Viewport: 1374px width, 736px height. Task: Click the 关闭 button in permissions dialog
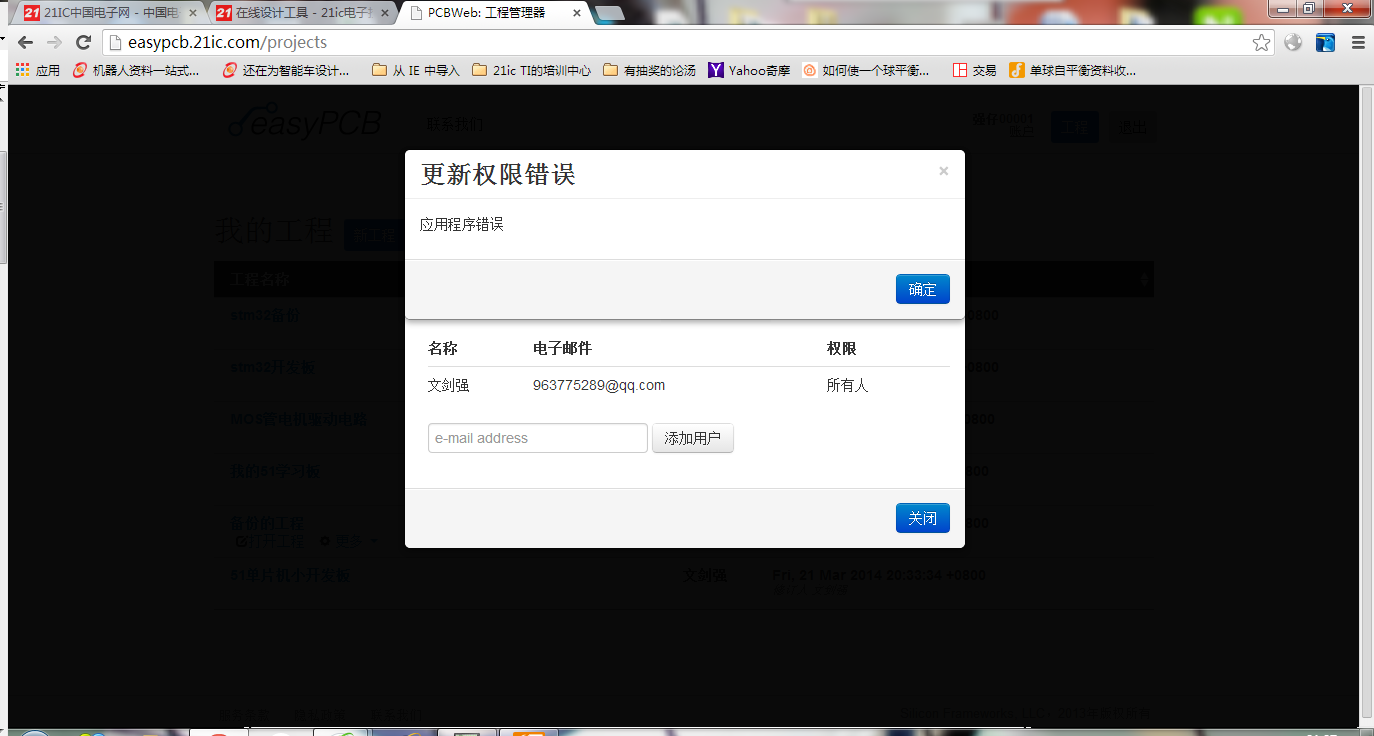(922, 518)
